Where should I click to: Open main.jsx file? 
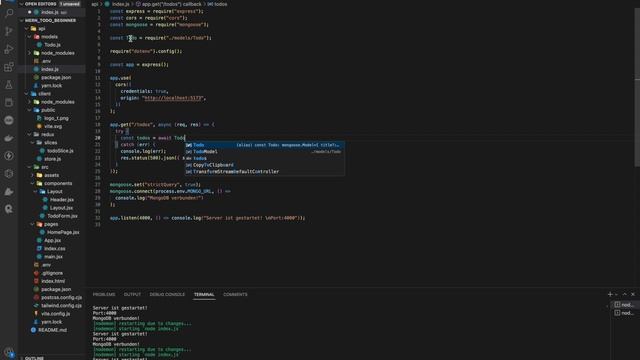click(53, 257)
